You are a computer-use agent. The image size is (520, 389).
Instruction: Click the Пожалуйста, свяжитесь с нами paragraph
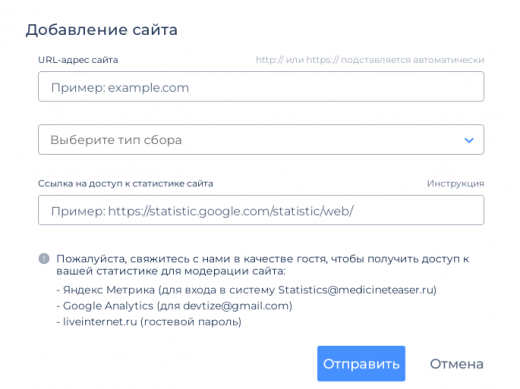263,265
